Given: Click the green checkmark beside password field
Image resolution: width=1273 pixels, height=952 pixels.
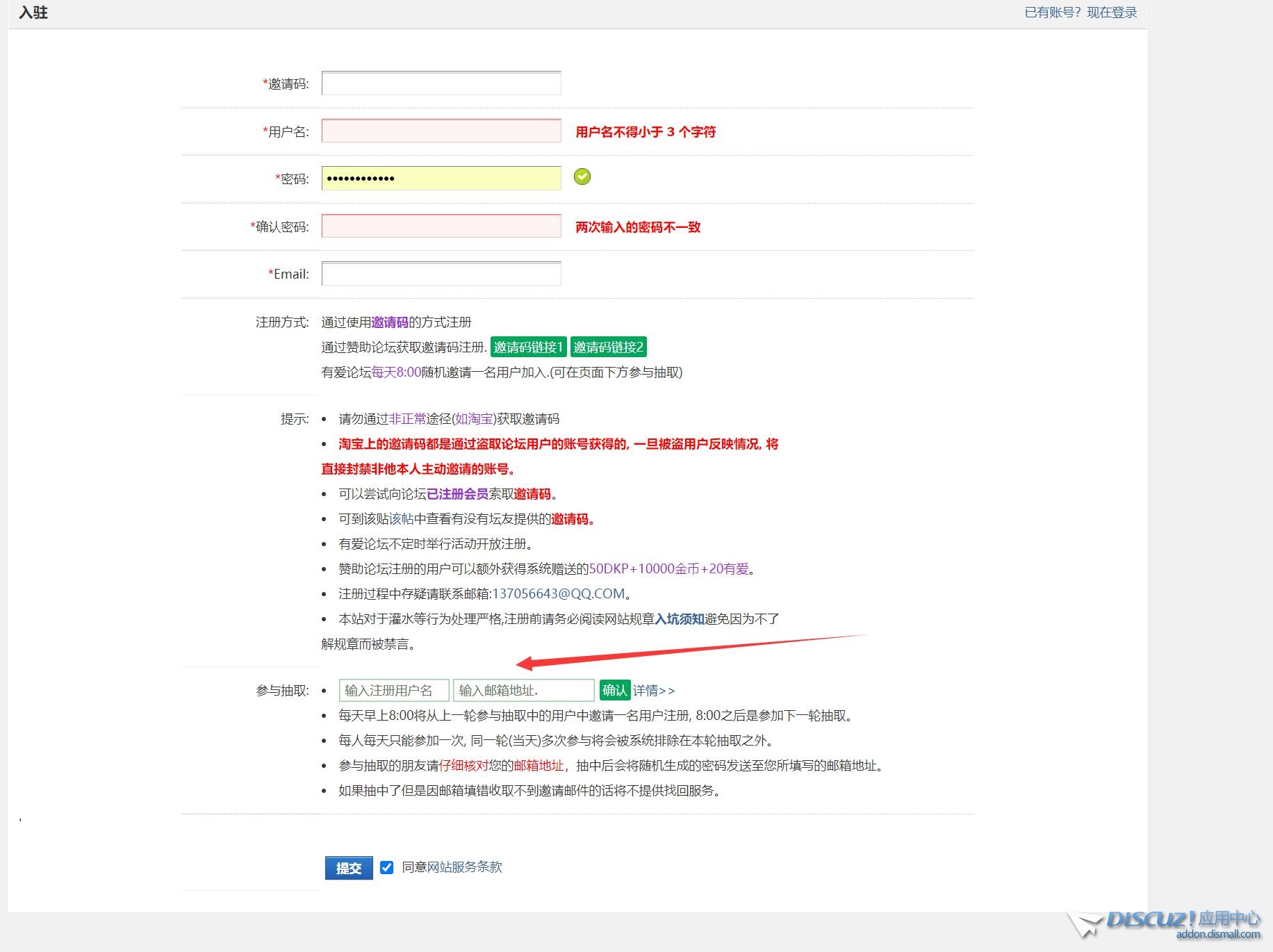Looking at the screenshot, I should point(582,177).
